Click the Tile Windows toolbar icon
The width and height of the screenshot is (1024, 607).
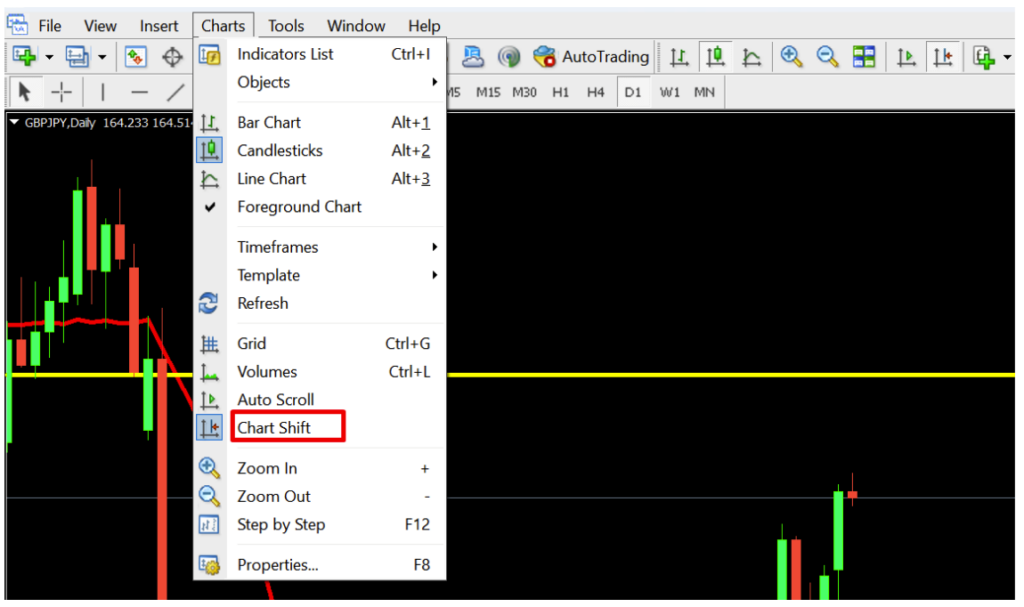pos(863,57)
